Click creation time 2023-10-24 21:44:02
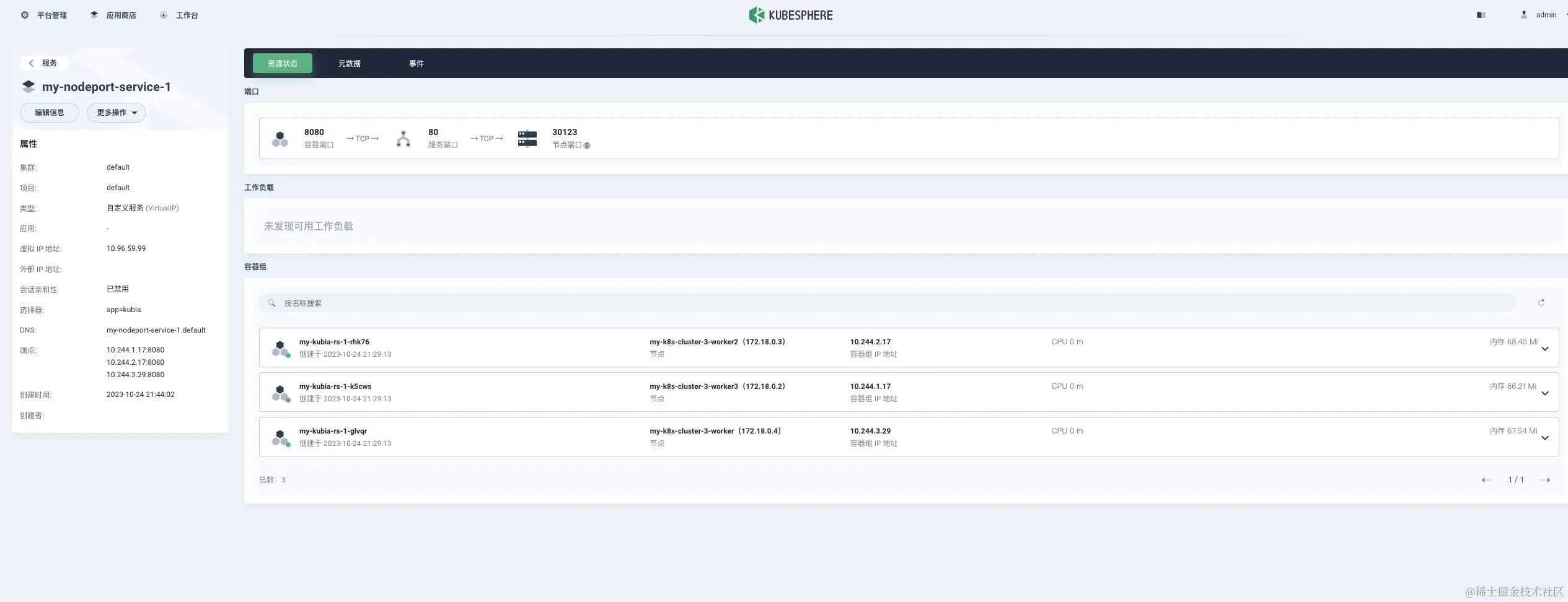 click(x=141, y=395)
